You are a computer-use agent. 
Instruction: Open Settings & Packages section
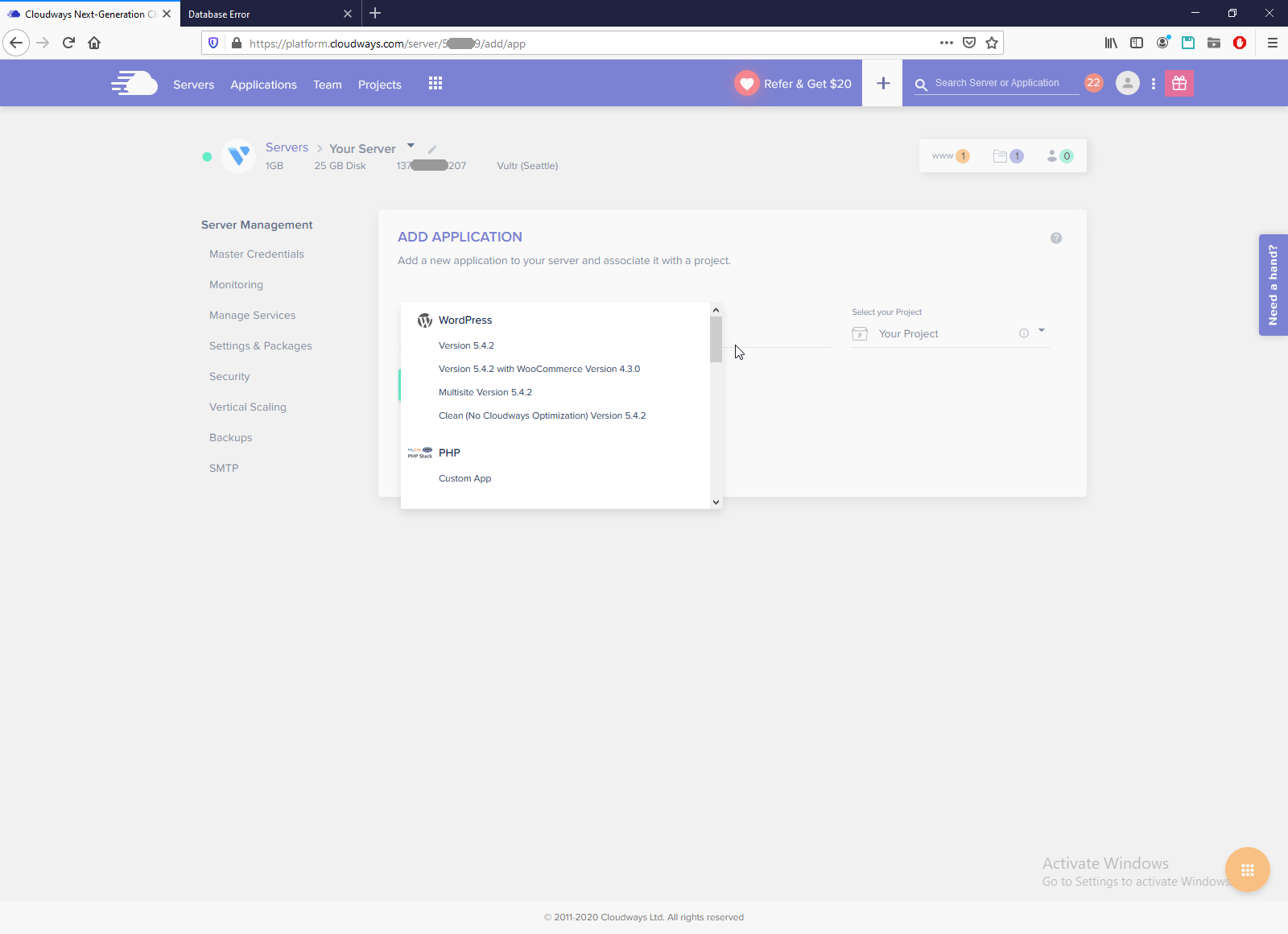[x=261, y=345]
